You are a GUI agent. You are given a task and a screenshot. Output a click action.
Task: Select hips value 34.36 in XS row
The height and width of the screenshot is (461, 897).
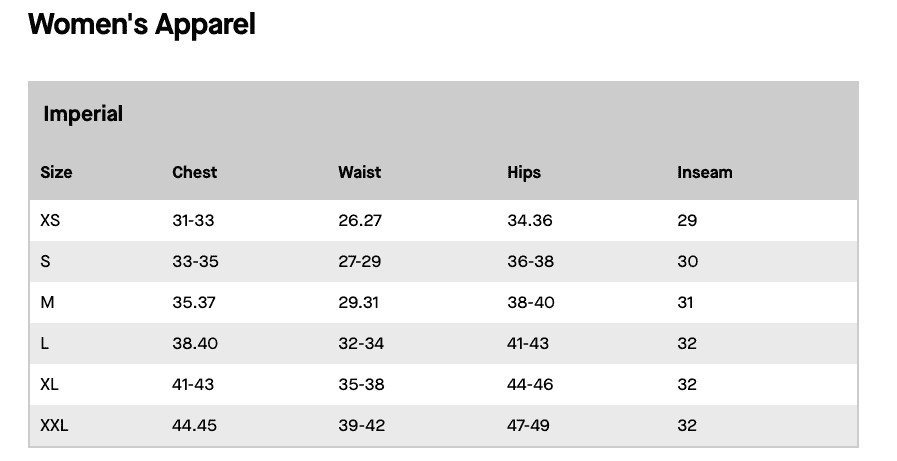point(530,220)
